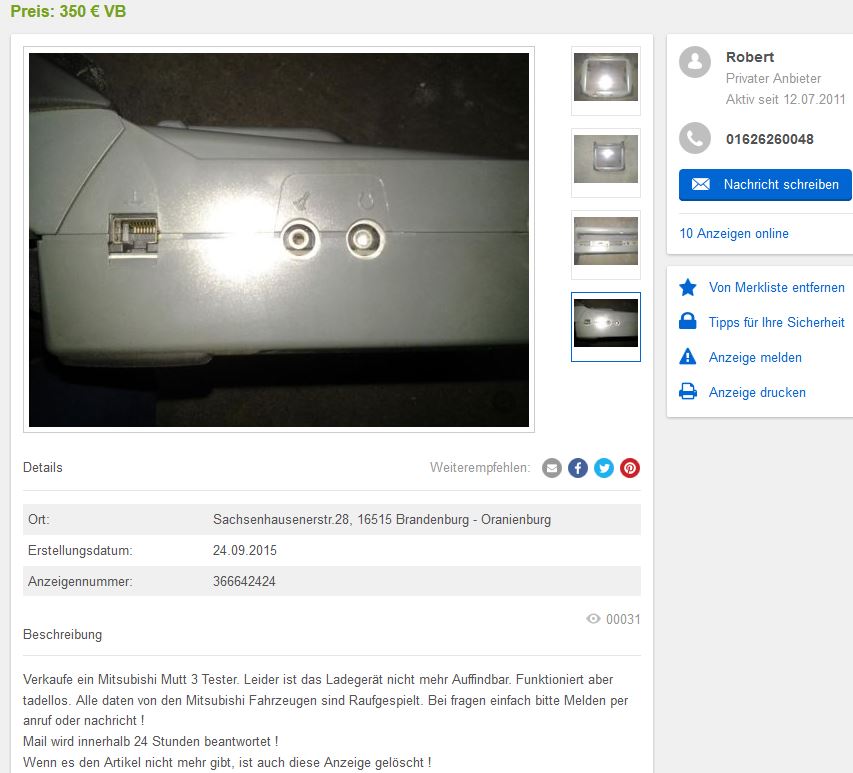Click Von Merkliste entfernen link
The height and width of the screenshot is (773, 853).
tap(776, 287)
